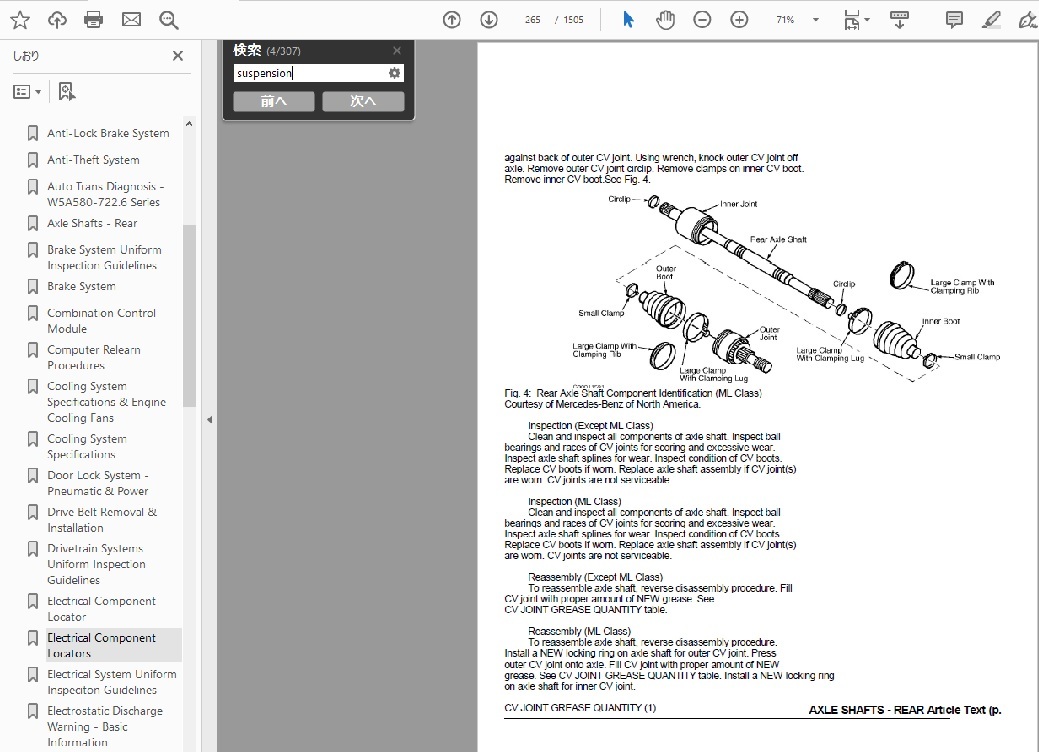Click the 次へ next result button
Viewport: 1039px width, 752px height.
(363, 101)
